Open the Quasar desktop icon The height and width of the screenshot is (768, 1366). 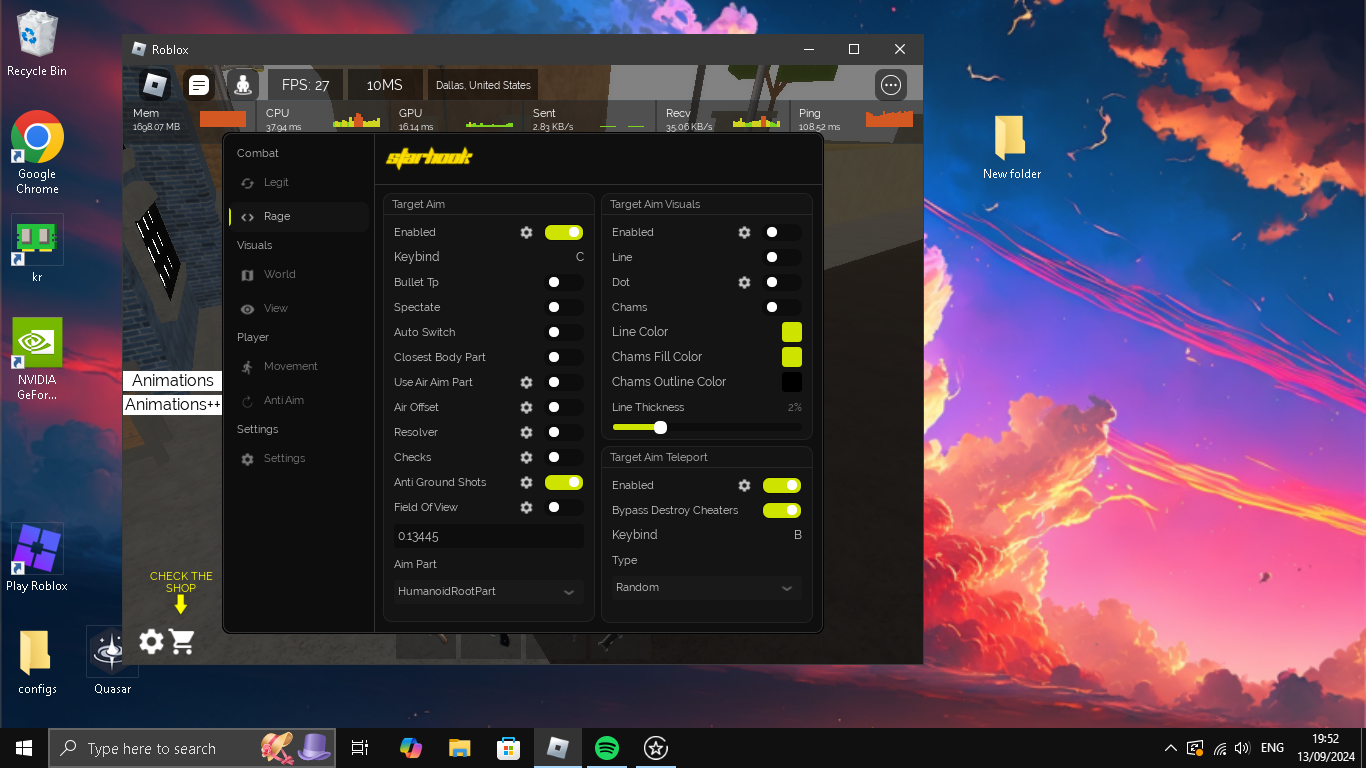[112, 661]
